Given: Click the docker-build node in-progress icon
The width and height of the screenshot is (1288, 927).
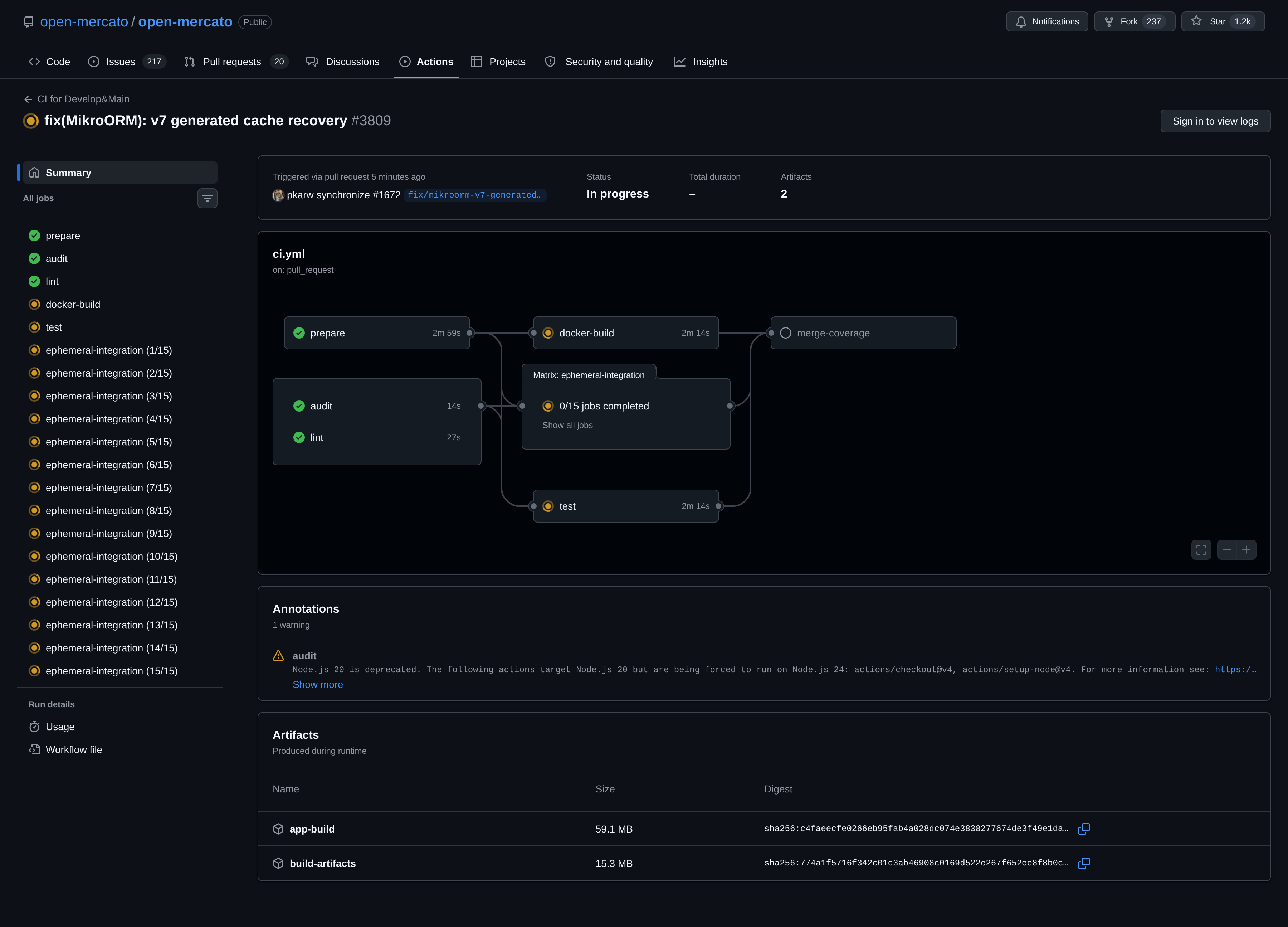Looking at the screenshot, I should click(x=548, y=333).
